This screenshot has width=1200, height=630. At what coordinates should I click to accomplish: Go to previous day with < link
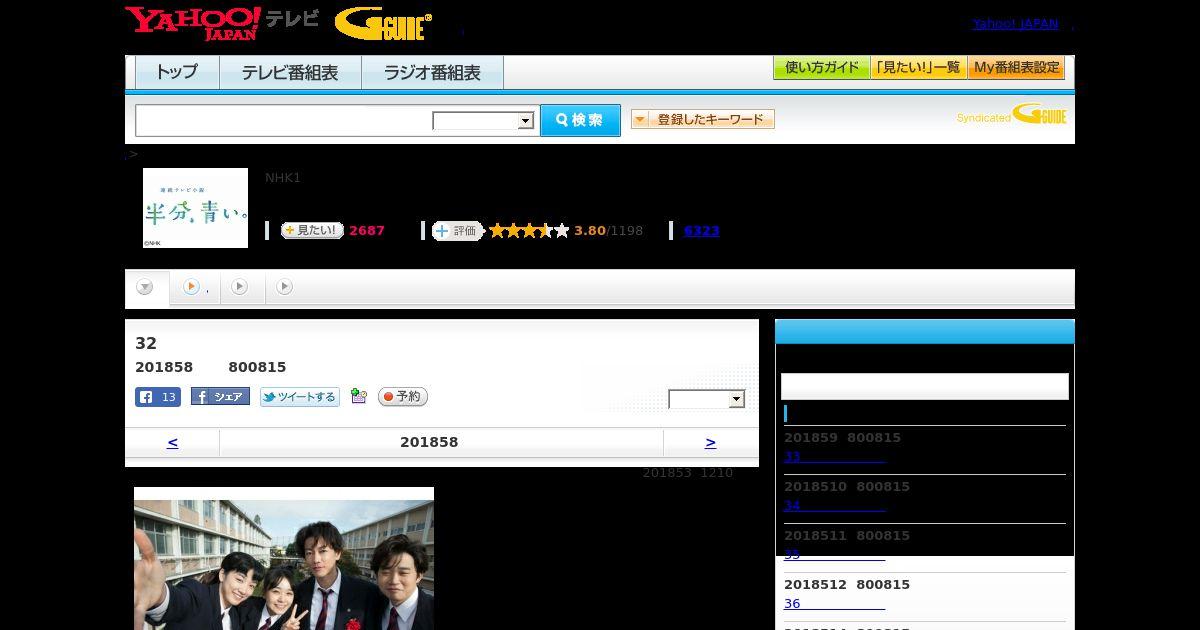point(172,442)
